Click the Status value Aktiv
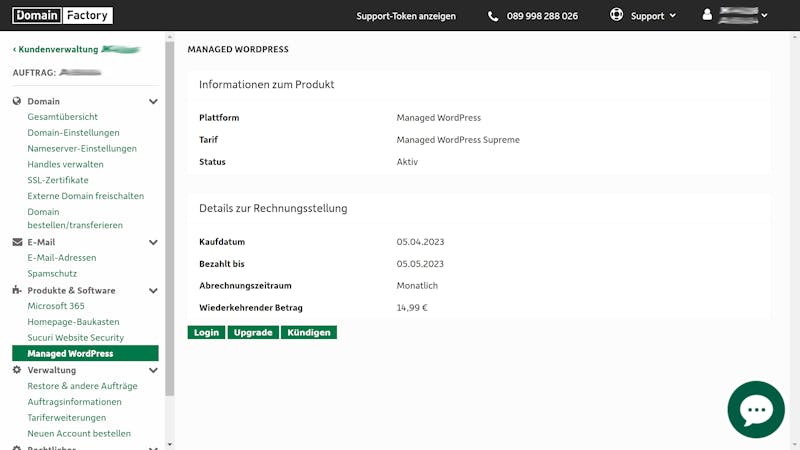This screenshot has width=800, height=450. point(407,162)
